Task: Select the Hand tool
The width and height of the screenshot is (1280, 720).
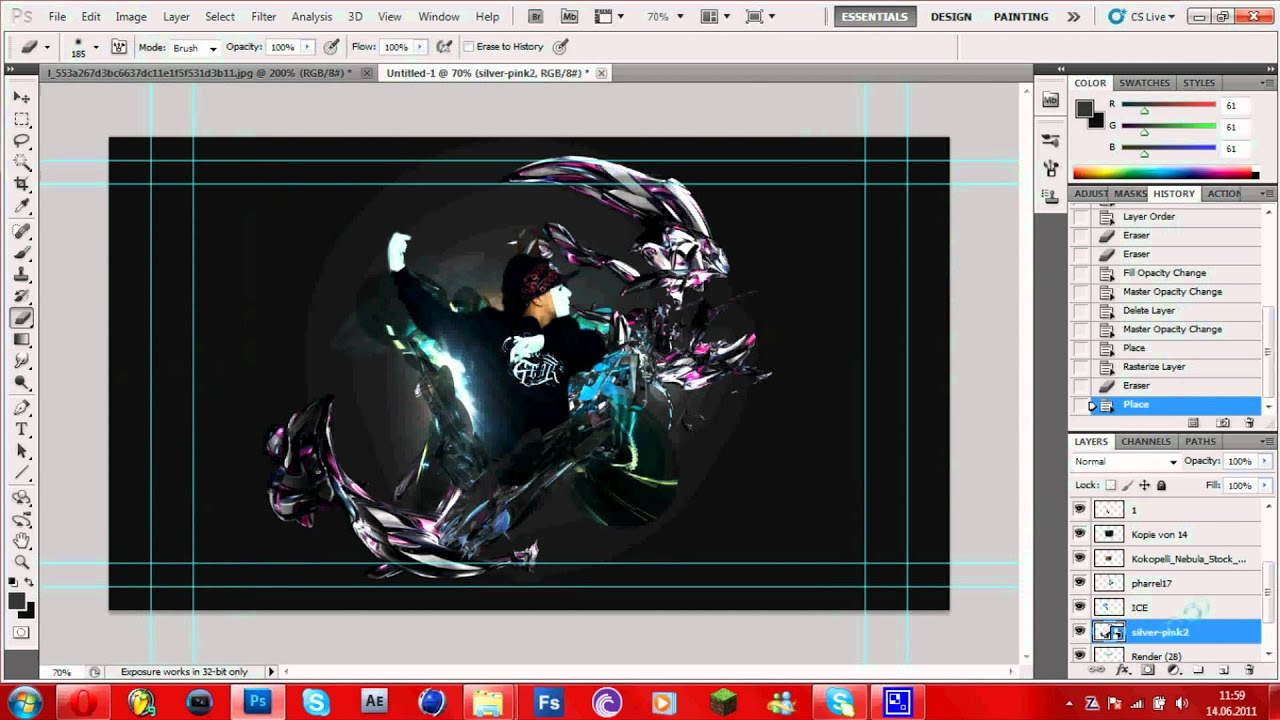Action: 22,541
